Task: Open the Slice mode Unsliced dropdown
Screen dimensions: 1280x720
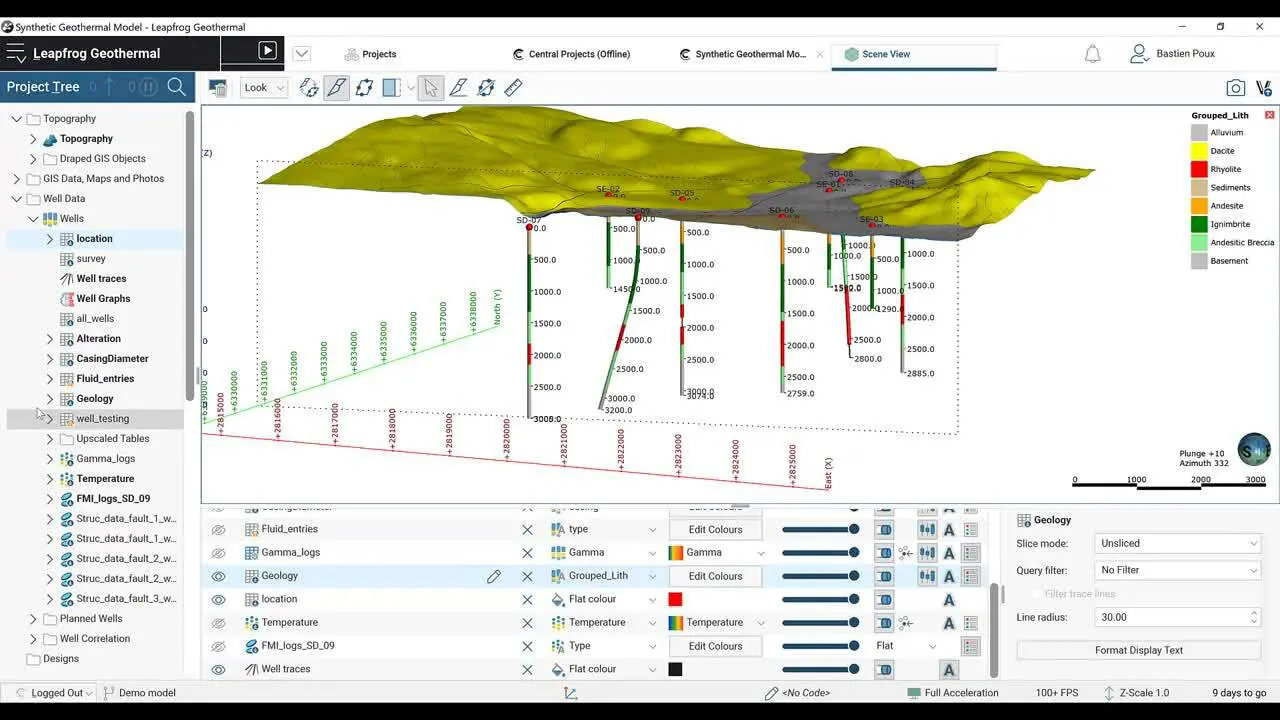Action: pyautogui.click(x=1178, y=543)
